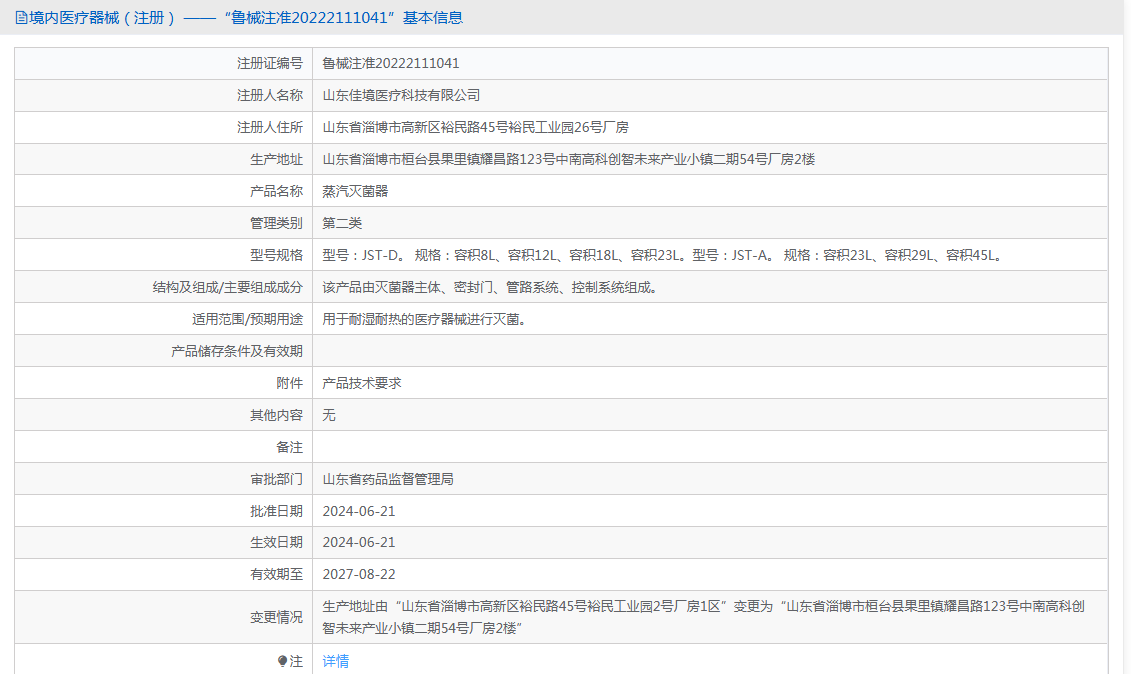The width and height of the screenshot is (1131, 674).
Task: Open the 详情 link
Action: pyautogui.click(x=335, y=661)
